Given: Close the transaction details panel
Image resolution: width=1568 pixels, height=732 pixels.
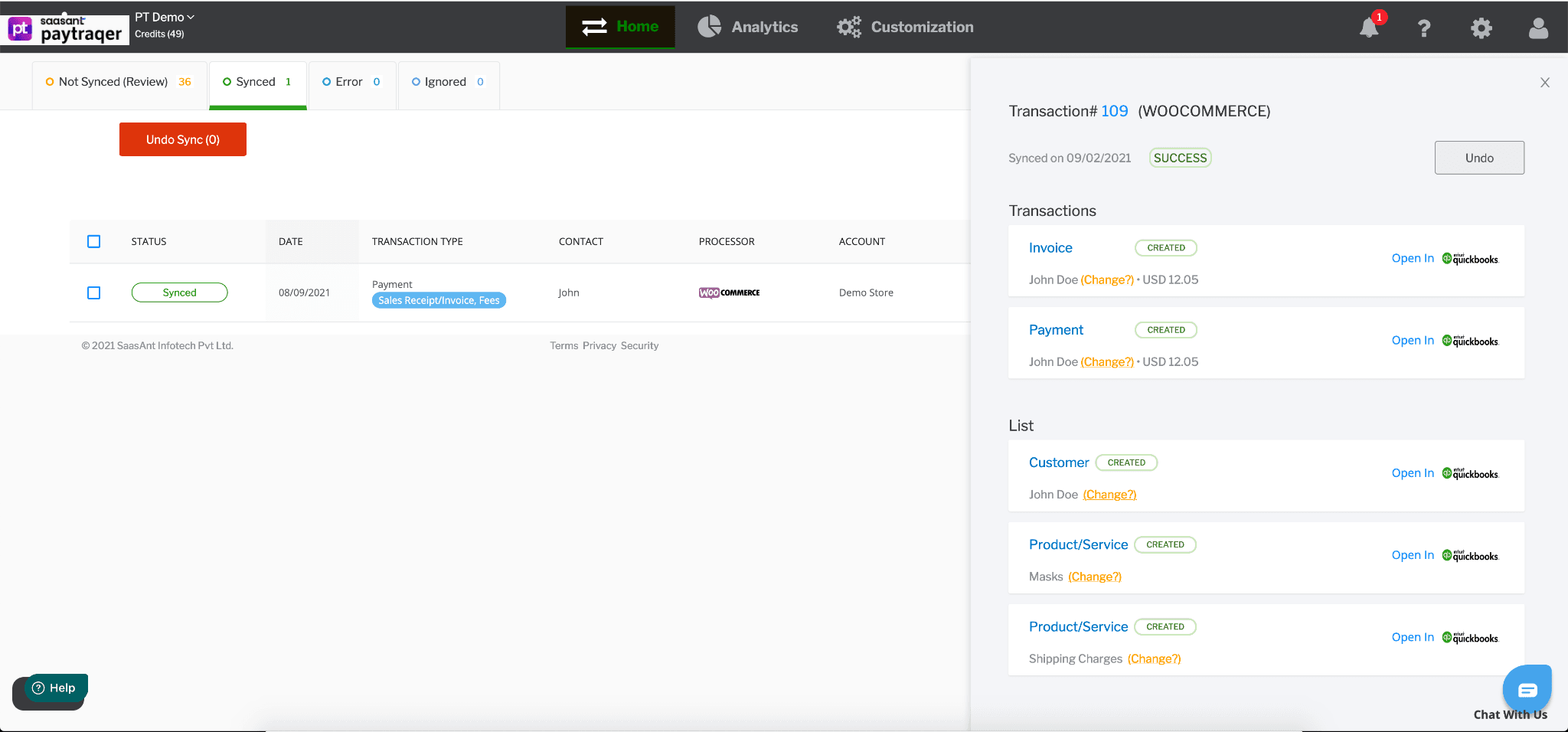Looking at the screenshot, I should click(x=1545, y=83).
